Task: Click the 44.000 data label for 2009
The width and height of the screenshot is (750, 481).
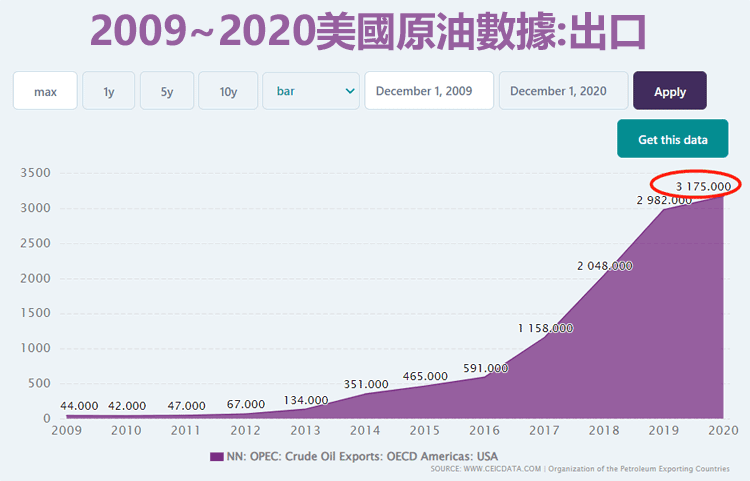Action: [79, 406]
